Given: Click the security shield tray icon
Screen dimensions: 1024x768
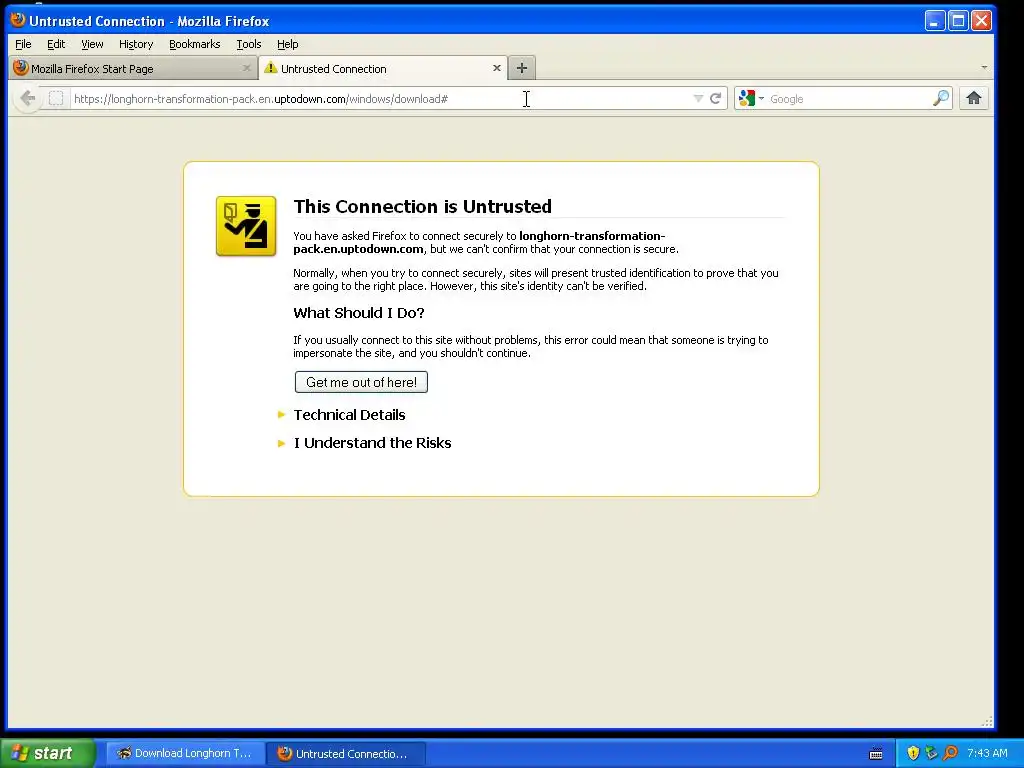Looking at the screenshot, I should point(913,753).
